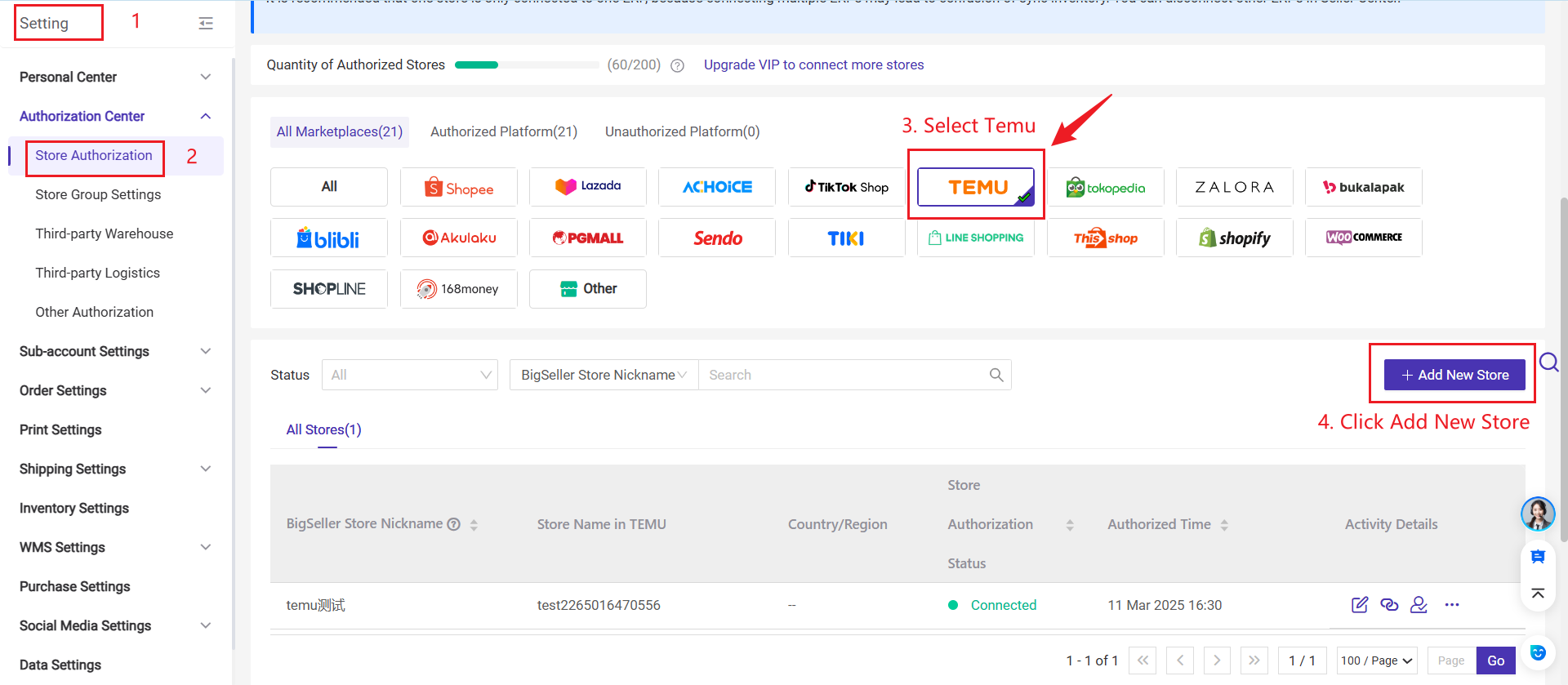The width and height of the screenshot is (1568, 685).
Task: Expand WMS Settings section
Action: tap(206, 547)
